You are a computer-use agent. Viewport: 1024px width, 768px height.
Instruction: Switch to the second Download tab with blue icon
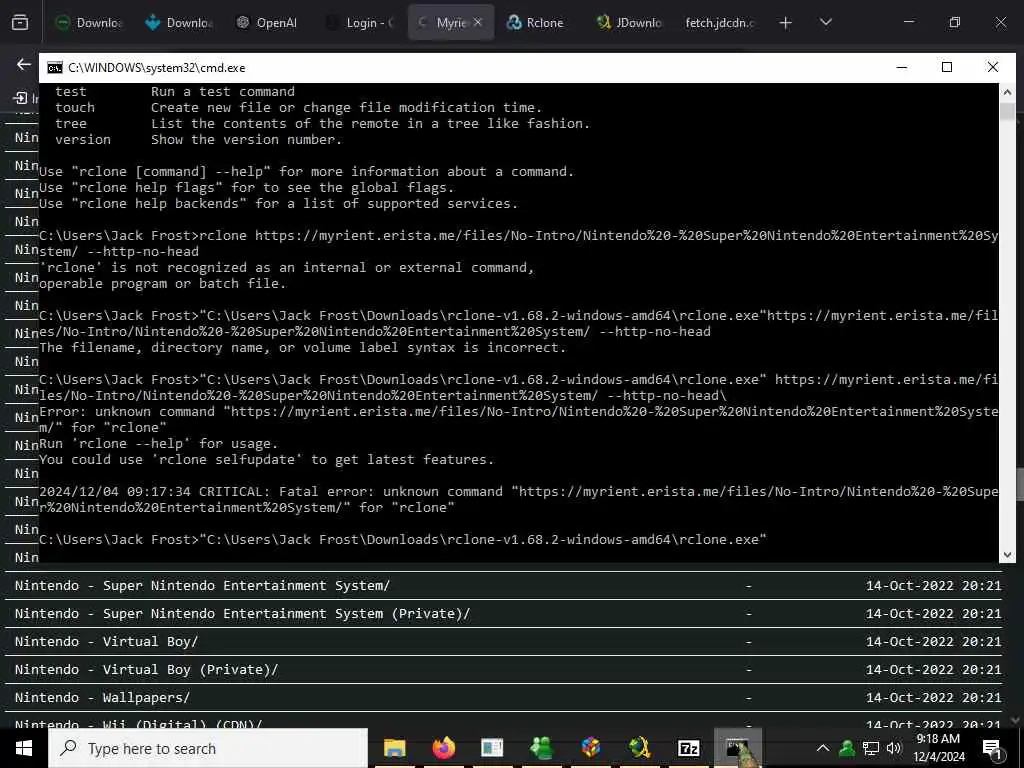coord(179,23)
